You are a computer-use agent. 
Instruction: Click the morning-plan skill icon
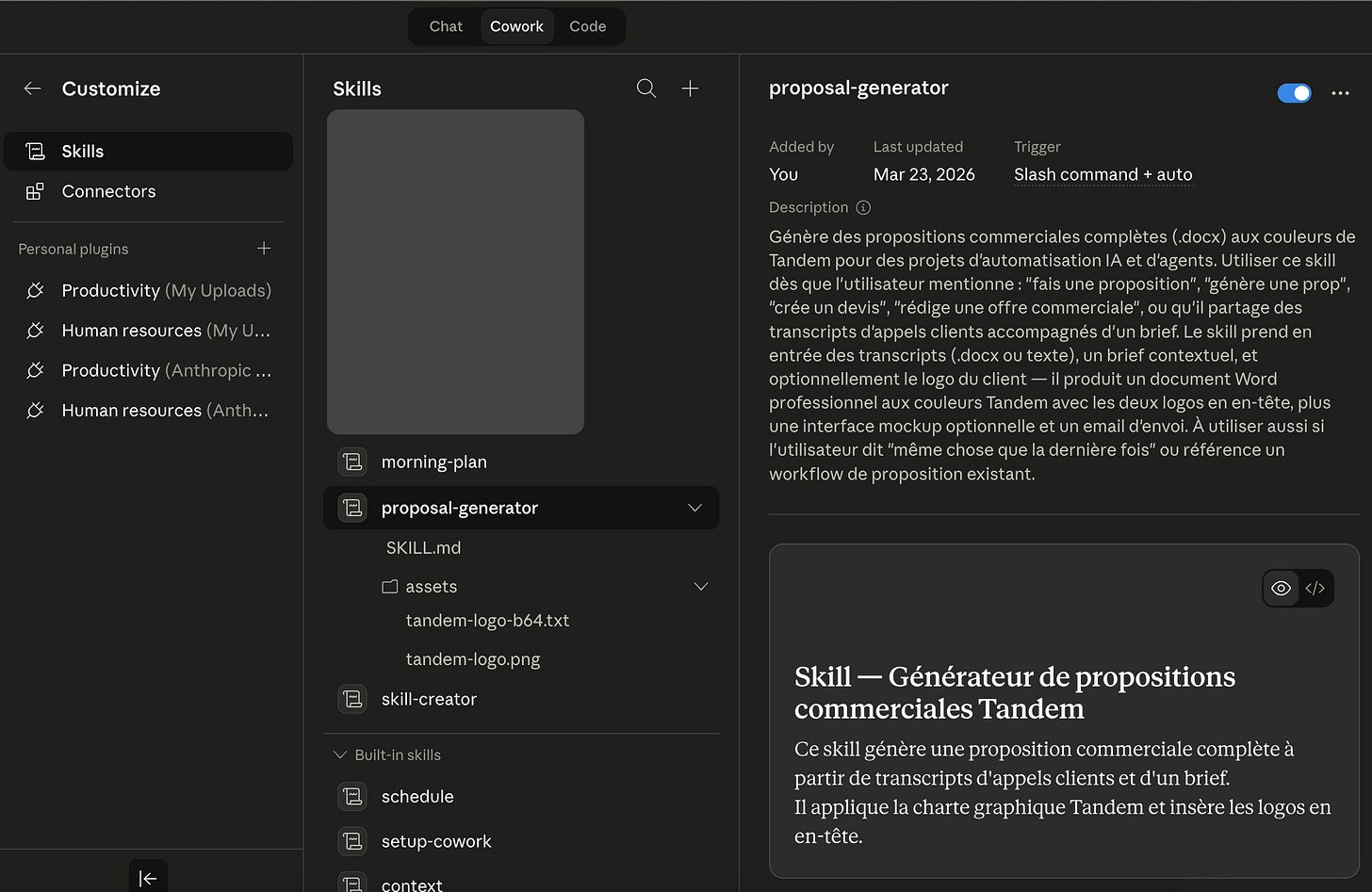pos(352,462)
